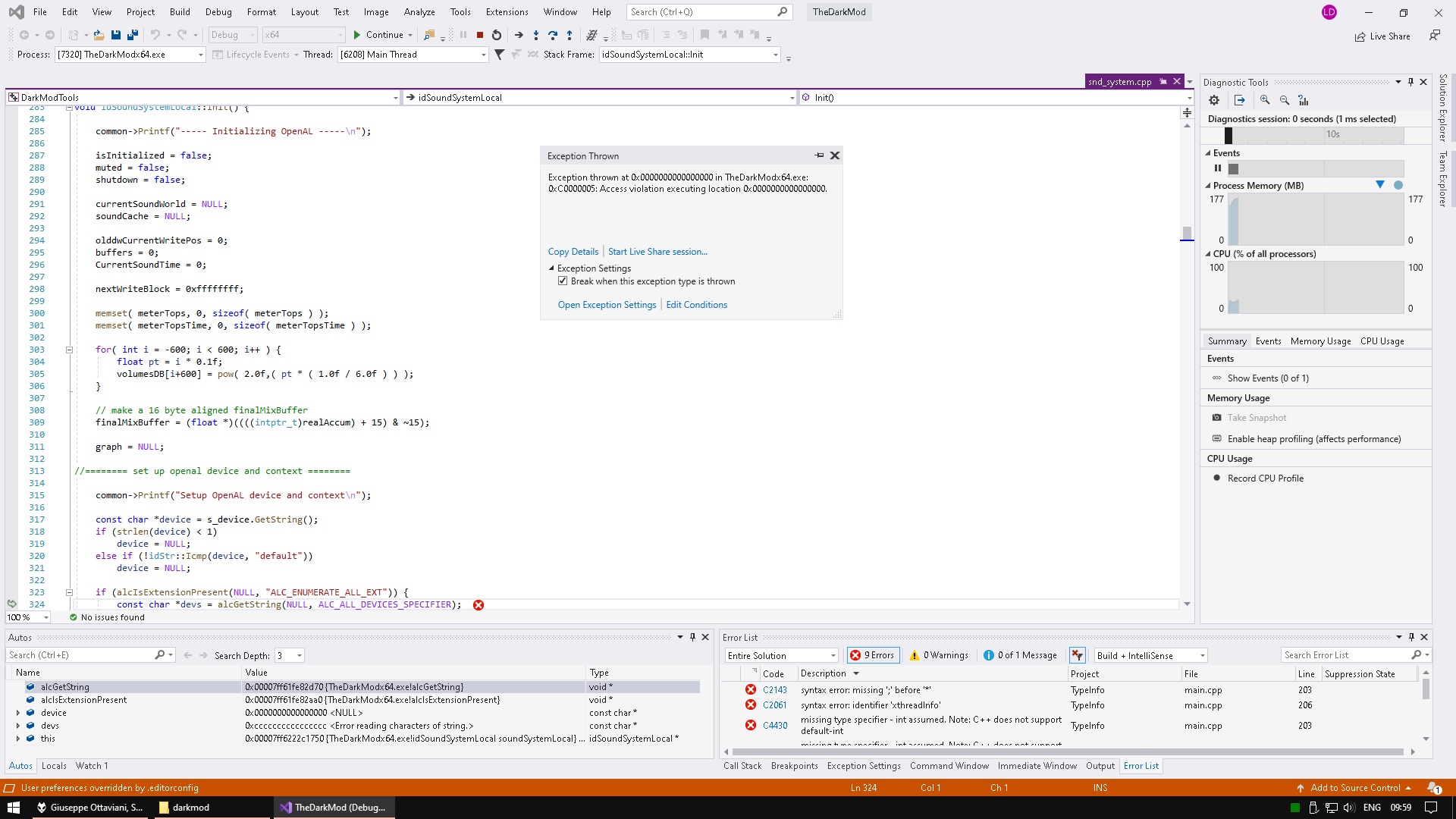Open notifications bell in status bar
Screen dimensions: 1456x819
(x=1433, y=788)
